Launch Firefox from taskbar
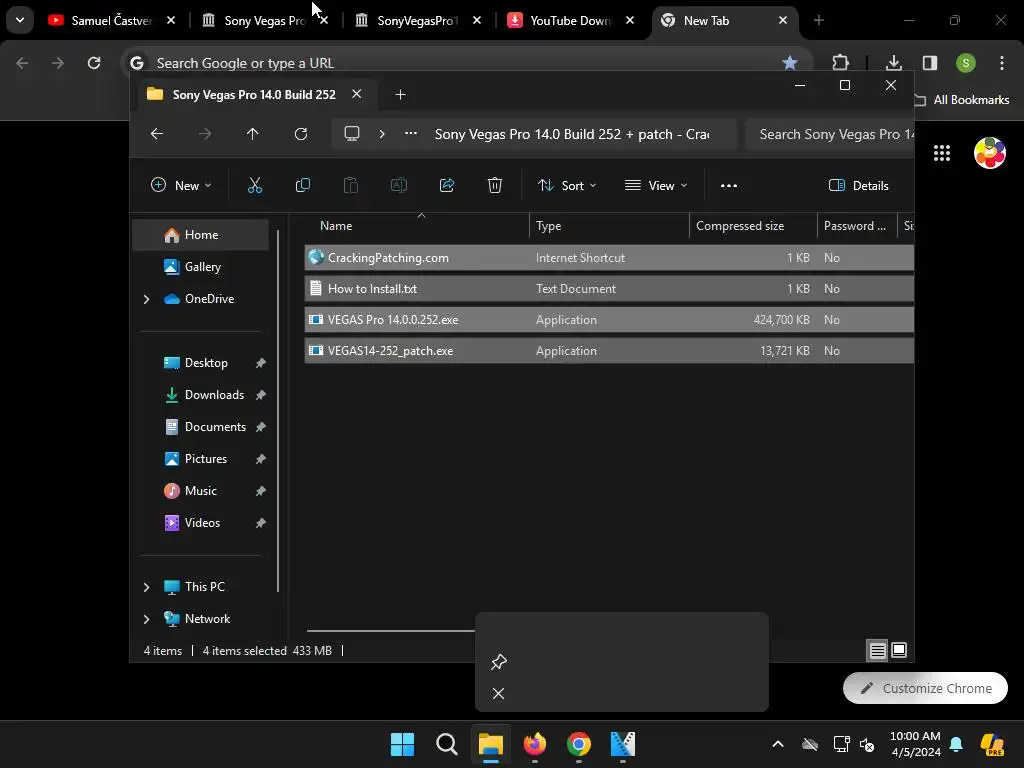The height and width of the screenshot is (768, 1024). pyautogui.click(x=535, y=744)
